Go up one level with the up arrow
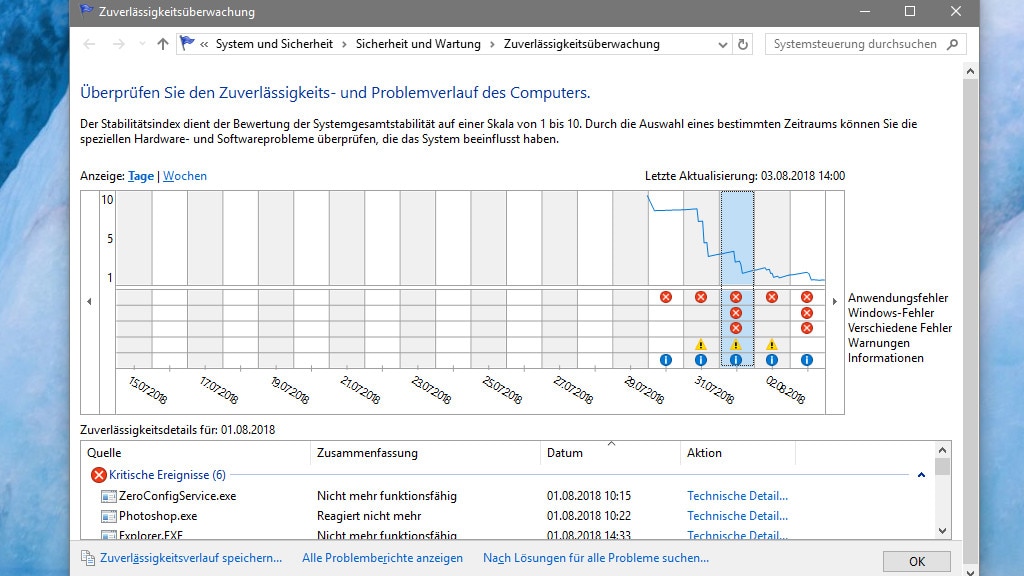The image size is (1024, 576). tap(163, 44)
